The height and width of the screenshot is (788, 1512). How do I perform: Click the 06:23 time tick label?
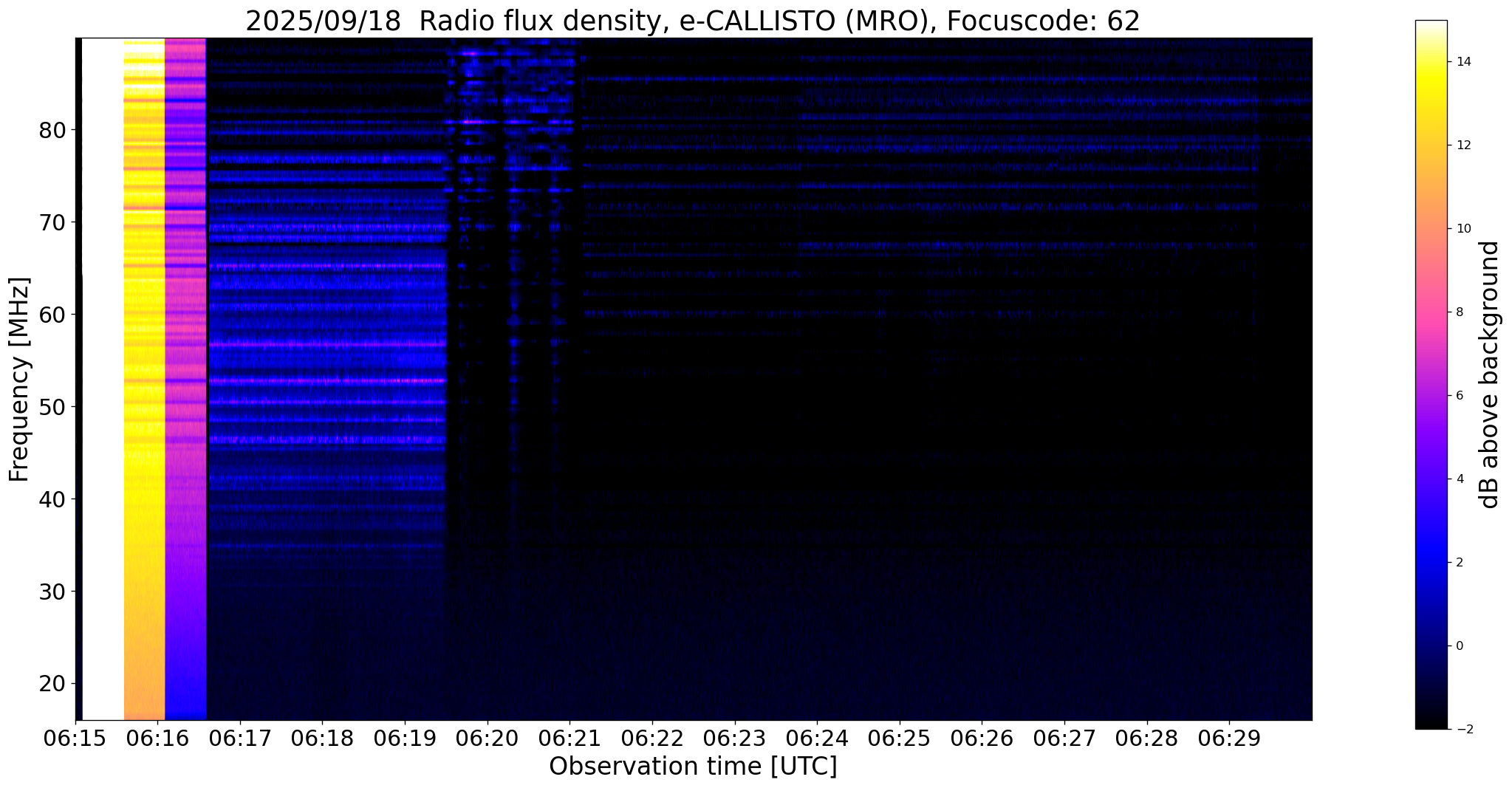[735, 739]
